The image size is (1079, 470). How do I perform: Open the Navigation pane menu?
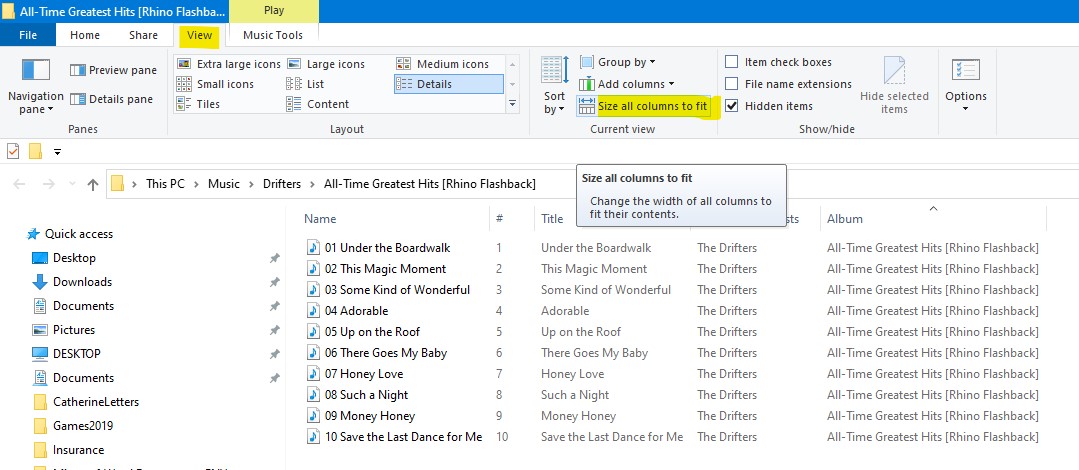click(35, 87)
